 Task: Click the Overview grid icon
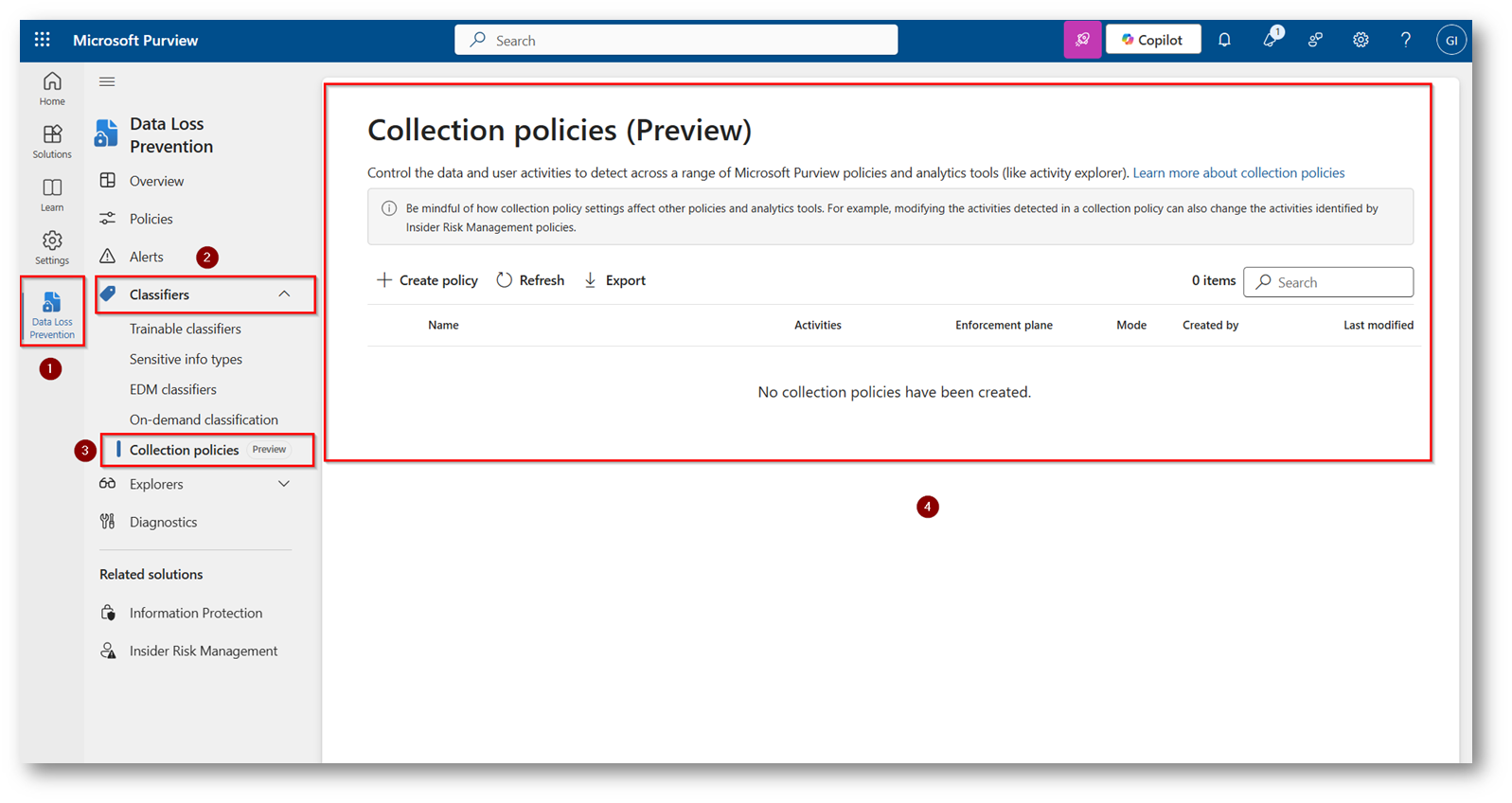pos(108,180)
